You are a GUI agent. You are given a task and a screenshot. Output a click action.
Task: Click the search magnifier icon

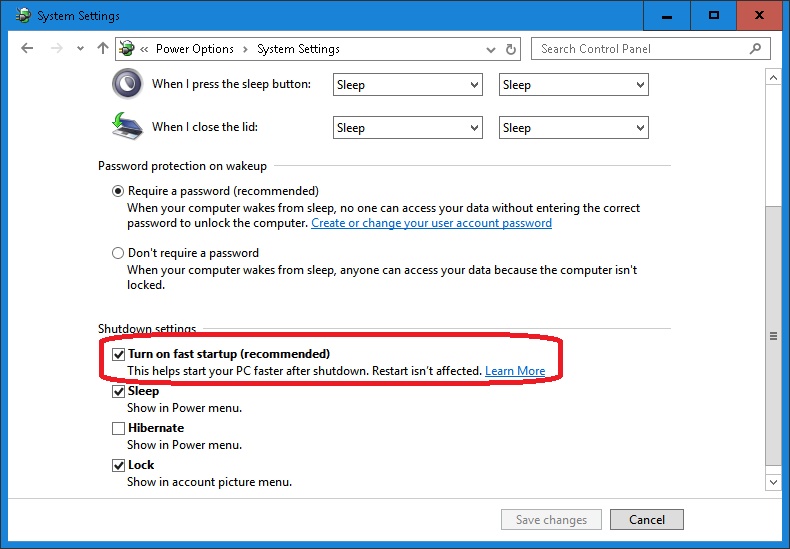click(x=756, y=48)
